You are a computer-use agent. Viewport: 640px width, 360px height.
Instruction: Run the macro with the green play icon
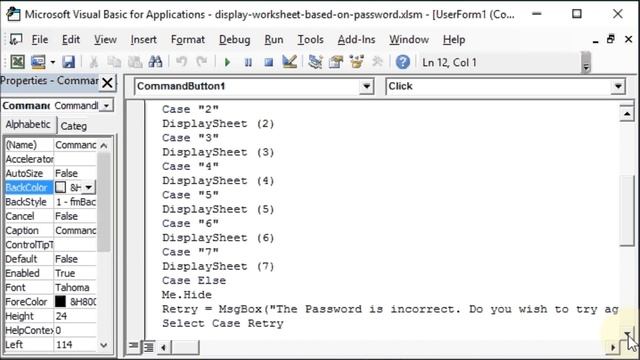click(x=227, y=62)
